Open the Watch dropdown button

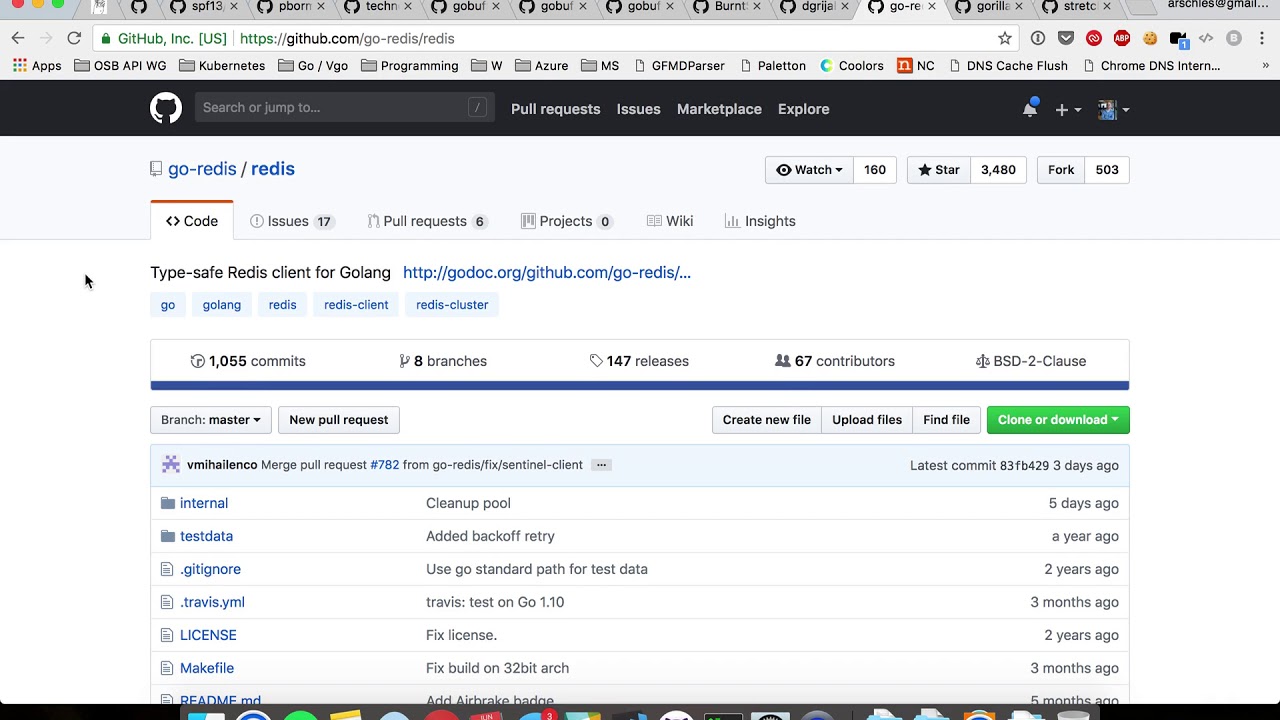click(x=810, y=170)
